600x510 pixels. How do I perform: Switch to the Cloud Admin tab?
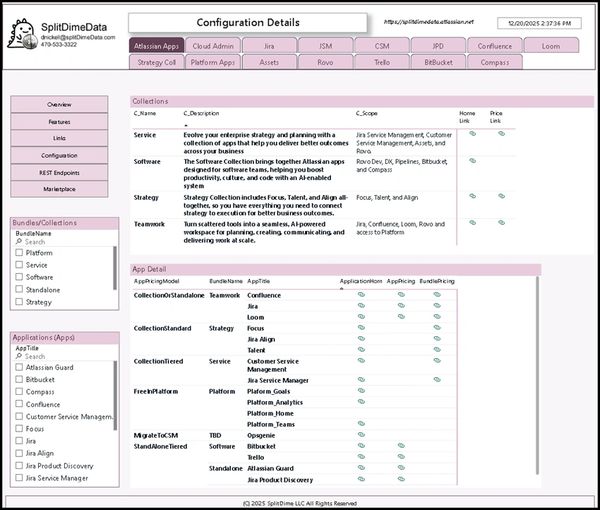tap(213, 45)
